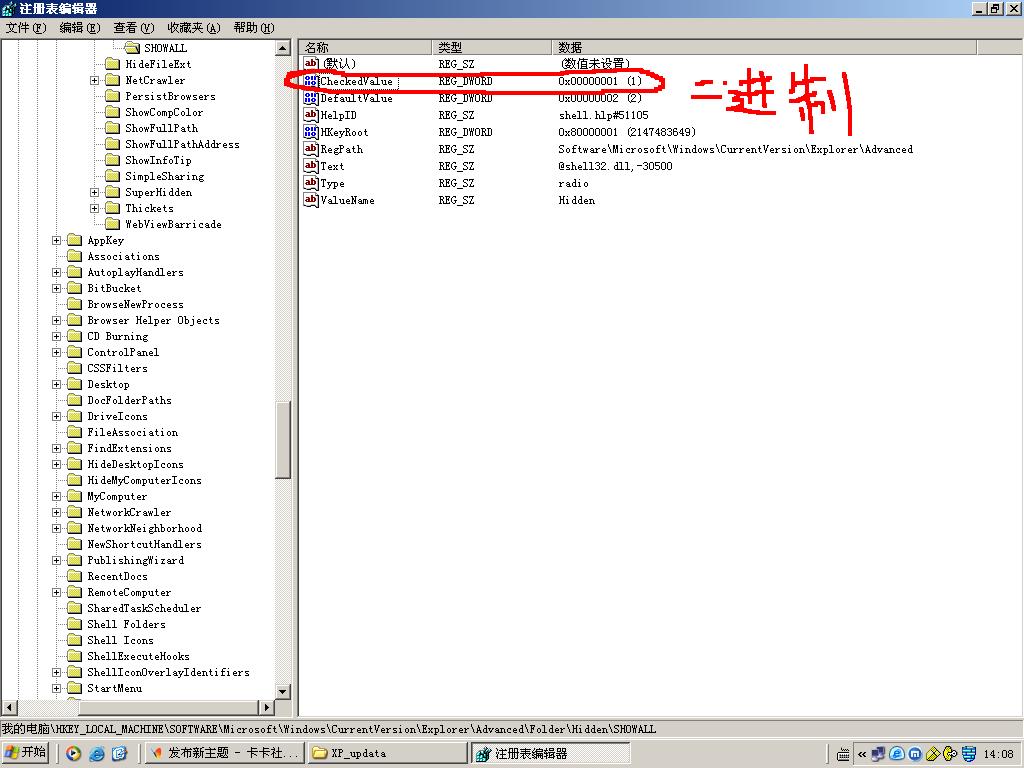Click the StartMenu folder icon
Viewport: 1024px width, 768px height.
[x=75, y=688]
